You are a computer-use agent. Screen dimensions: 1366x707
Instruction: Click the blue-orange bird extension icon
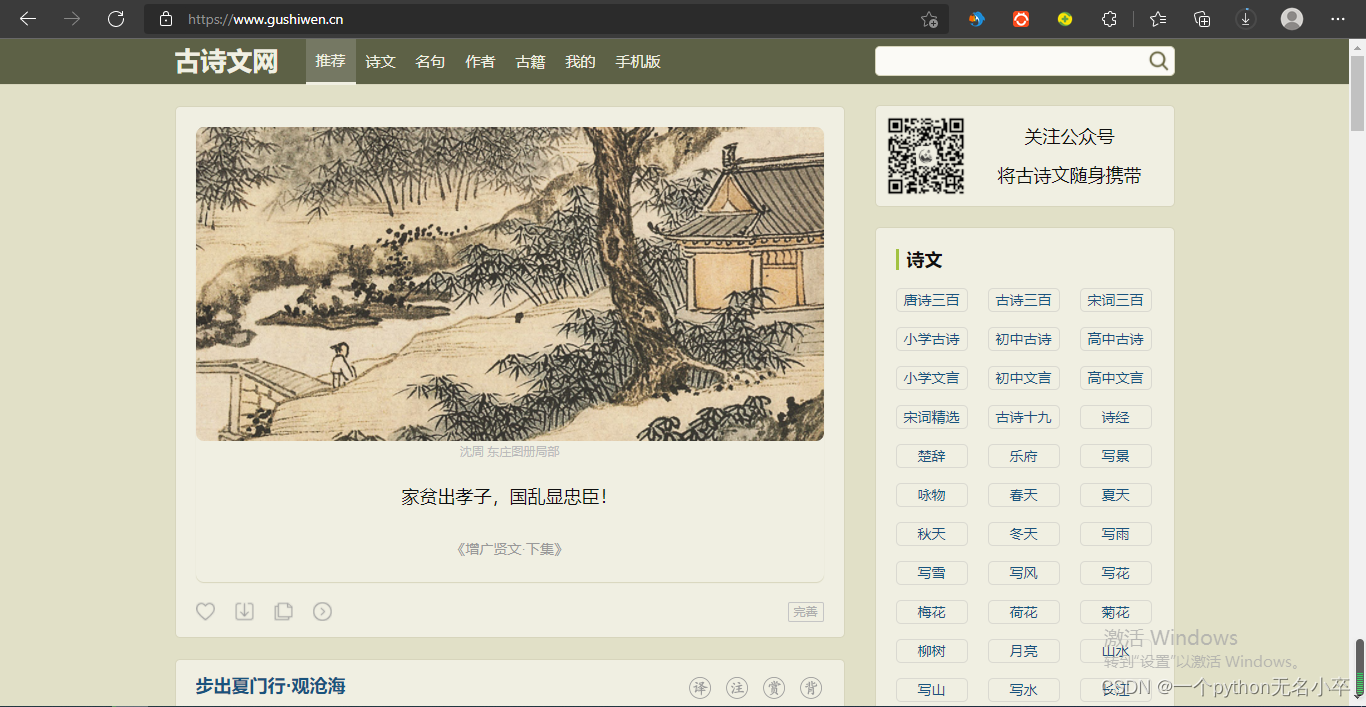coord(977,19)
